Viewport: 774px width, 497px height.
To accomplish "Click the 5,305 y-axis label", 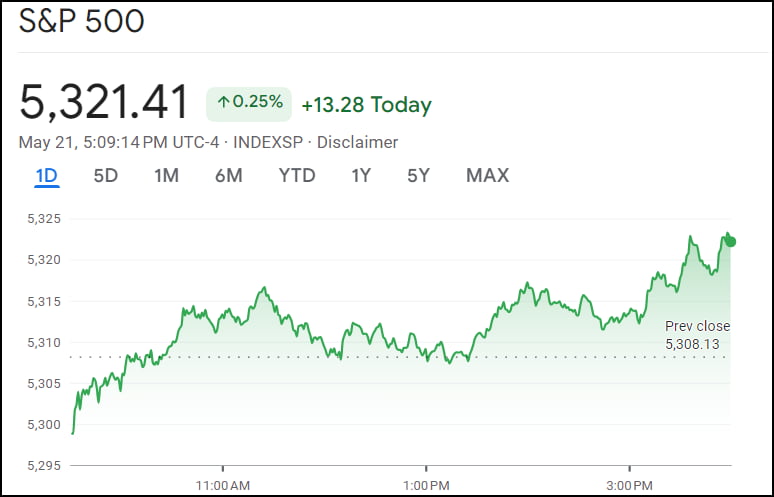I will click(x=44, y=383).
